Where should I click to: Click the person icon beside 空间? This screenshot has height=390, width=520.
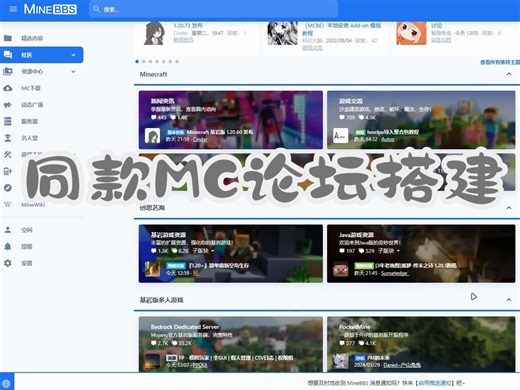tap(8, 230)
